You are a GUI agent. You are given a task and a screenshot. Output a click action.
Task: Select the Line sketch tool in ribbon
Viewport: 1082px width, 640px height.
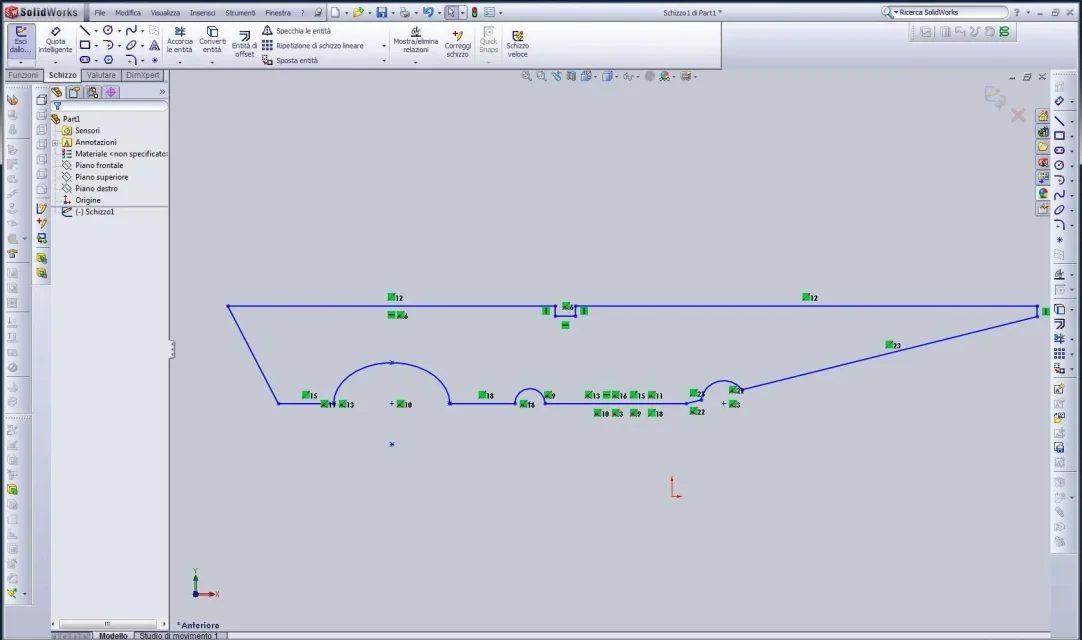[x=85, y=30]
